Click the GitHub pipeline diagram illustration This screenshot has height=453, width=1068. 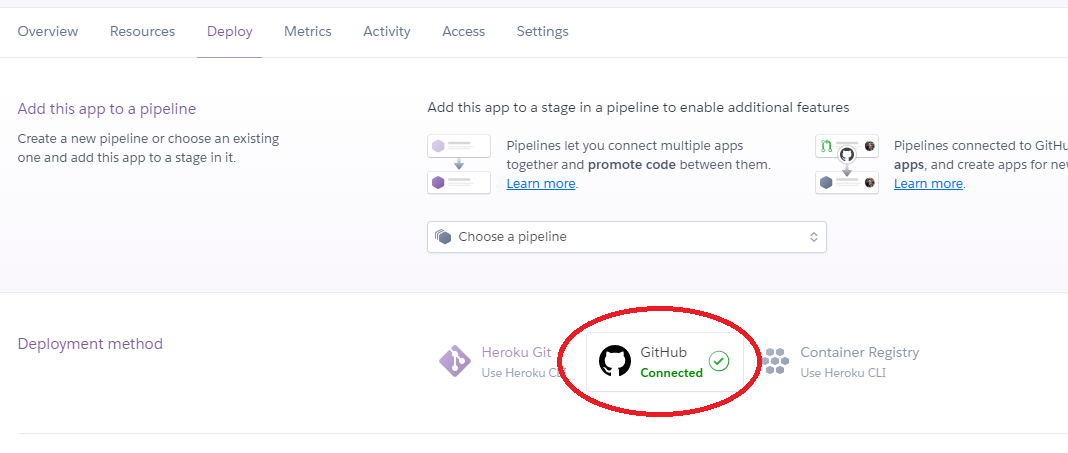click(x=847, y=164)
